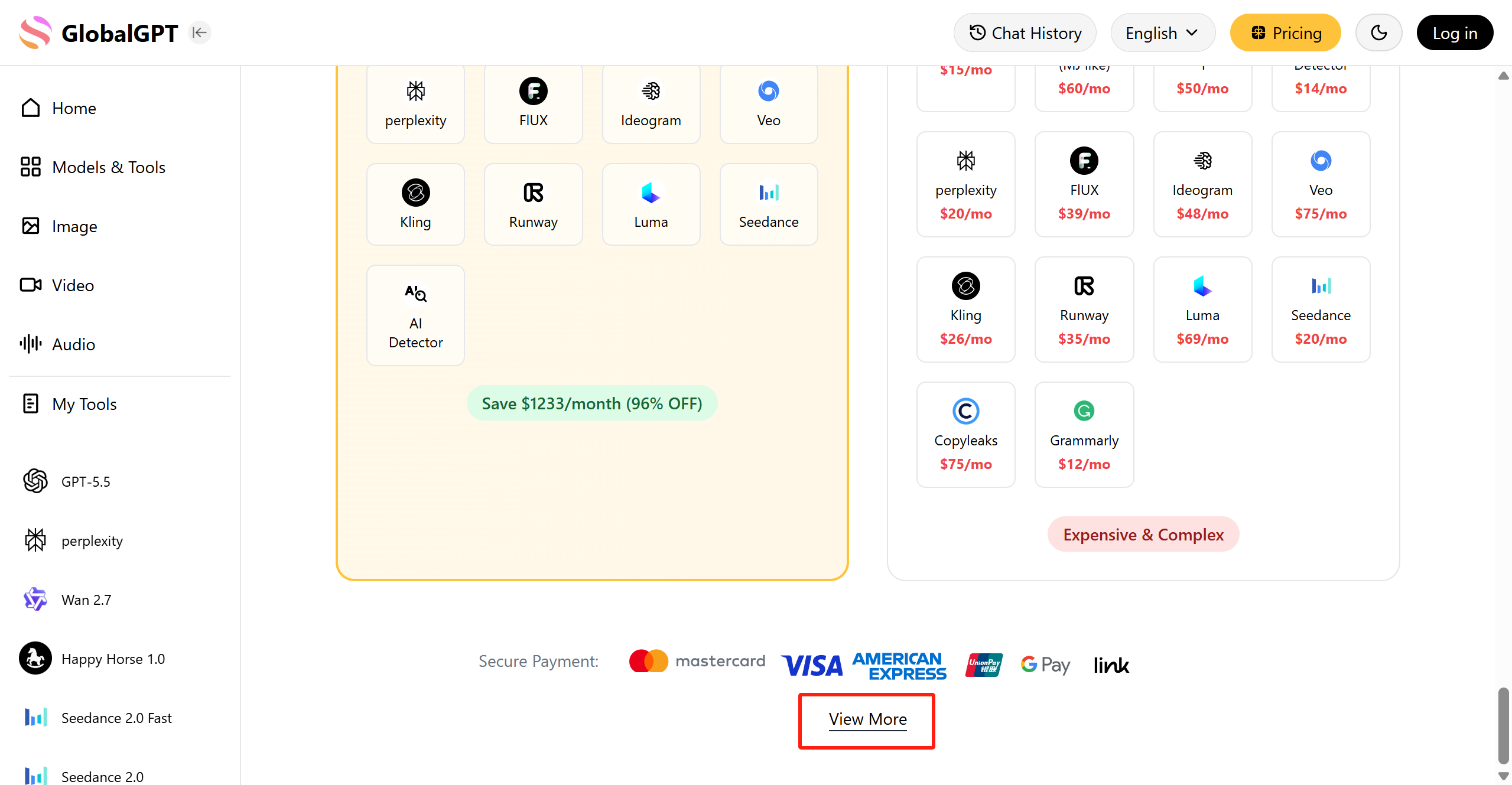Click the VISA payment logo
The width and height of the screenshot is (1512, 785).
pyautogui.click(x=812, y=665)
